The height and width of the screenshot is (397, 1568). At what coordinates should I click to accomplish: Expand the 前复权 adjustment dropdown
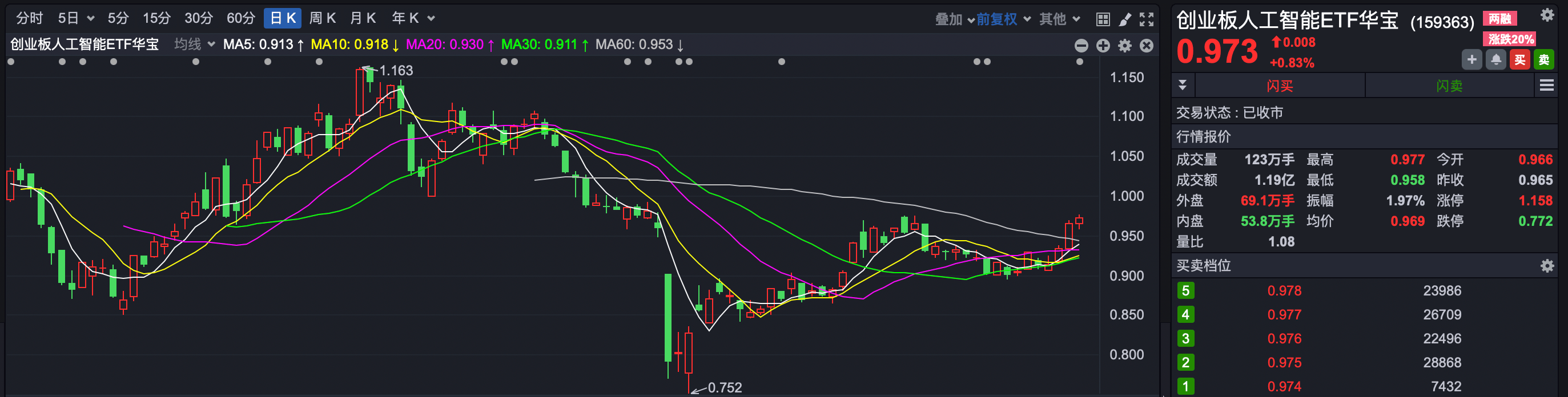[1003, 19]
